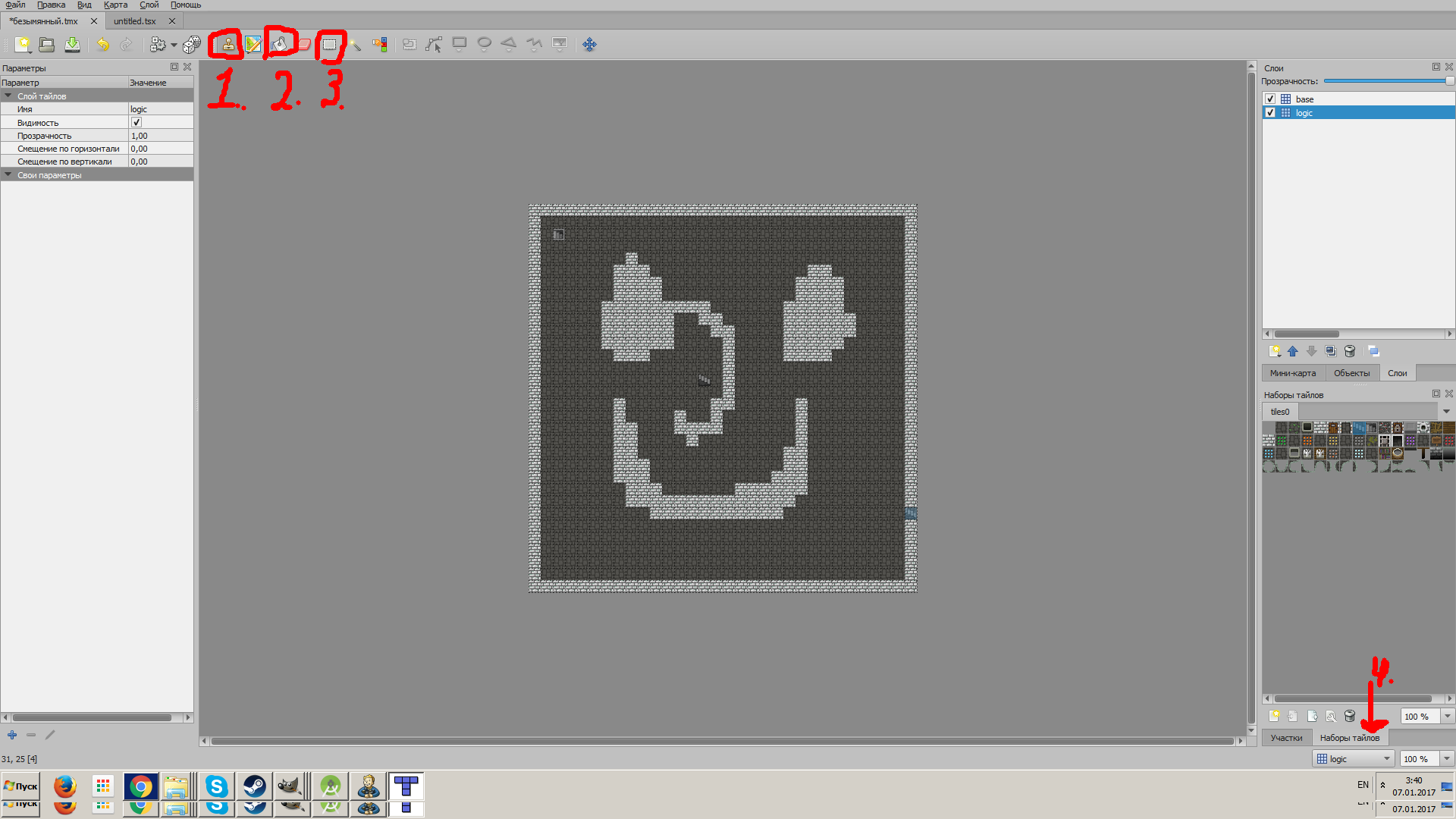Toggle visibility checkbox of base layer
The image size is (1456, 819).
tap(1270, 99)
